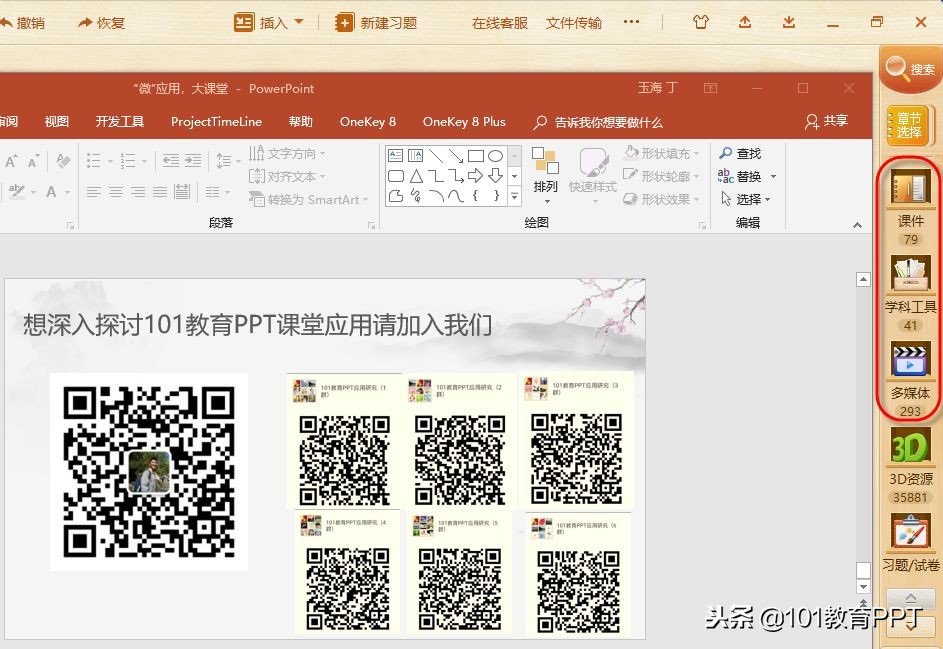This screenshot has height=649, width=943.
Task: Select the triangle shape in gallery
Action: pyautogui.click(x=416, y=176)
